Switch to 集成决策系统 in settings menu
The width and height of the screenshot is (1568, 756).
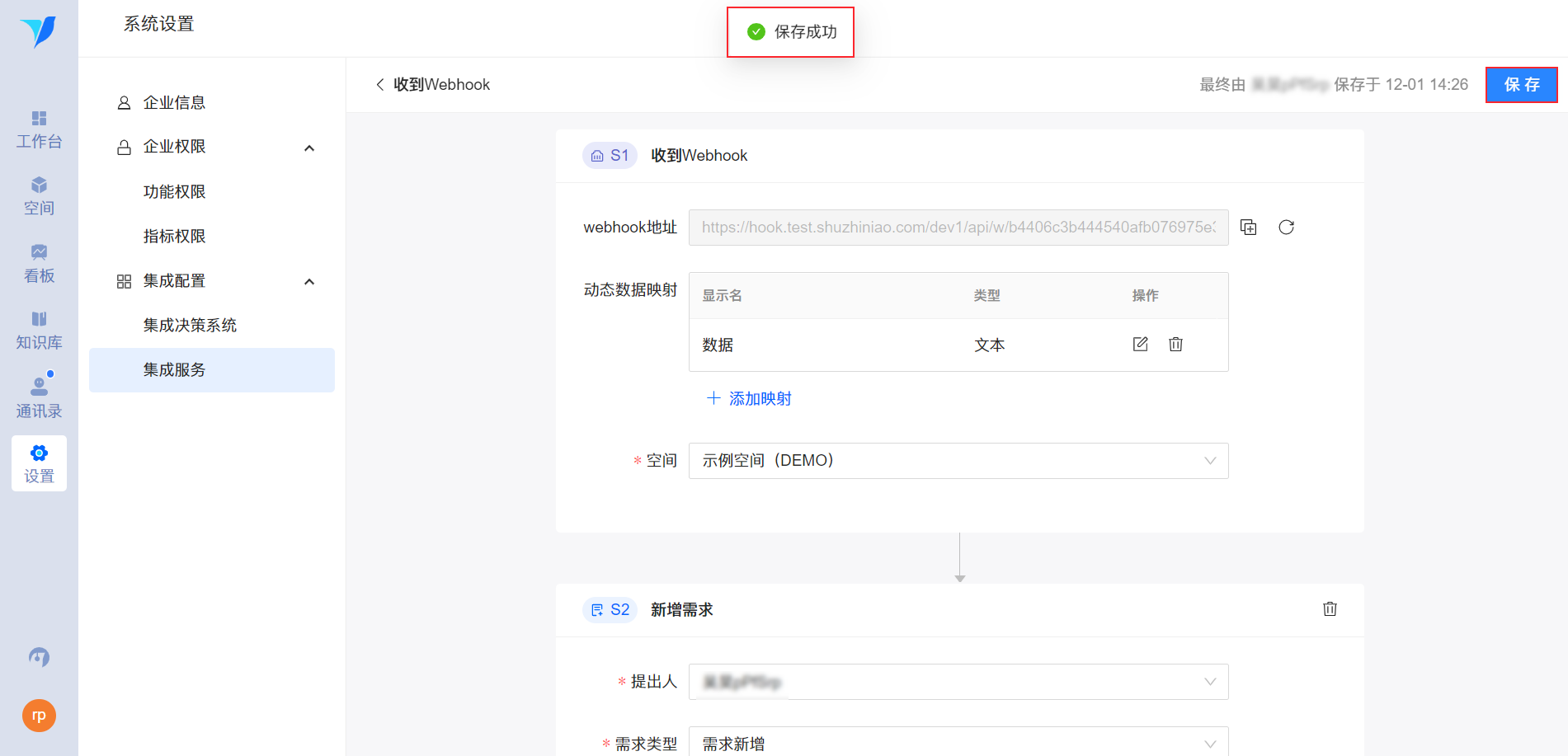[190, 325]
